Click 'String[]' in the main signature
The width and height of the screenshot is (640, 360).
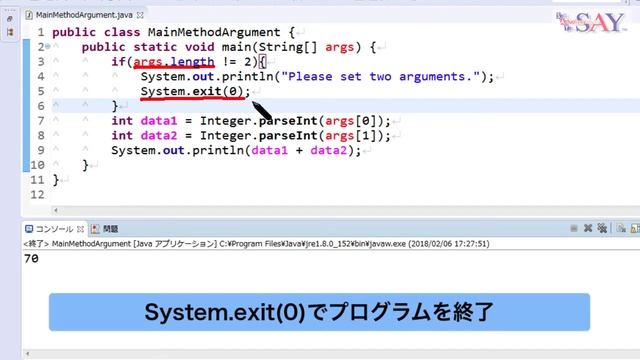pyautogui.click(x=288, y=47)
